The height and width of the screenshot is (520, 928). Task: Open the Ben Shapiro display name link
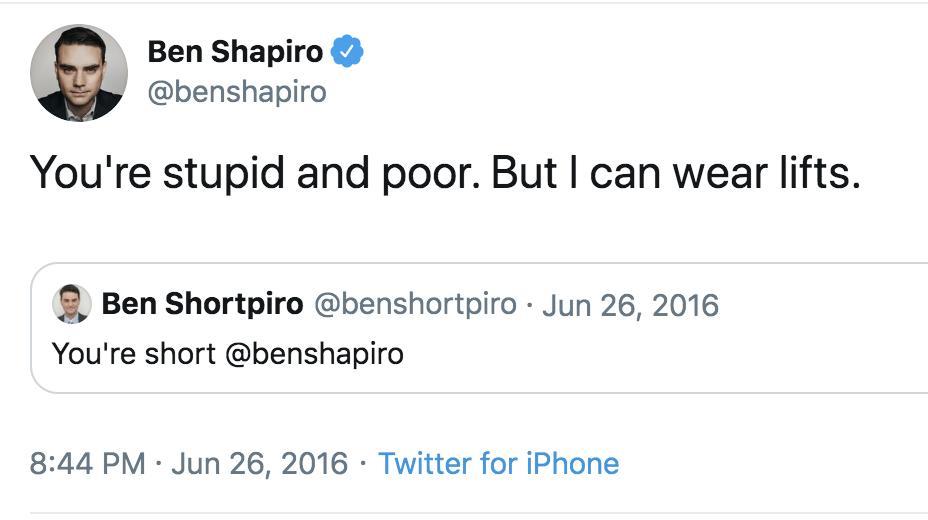tap(234, 51)
